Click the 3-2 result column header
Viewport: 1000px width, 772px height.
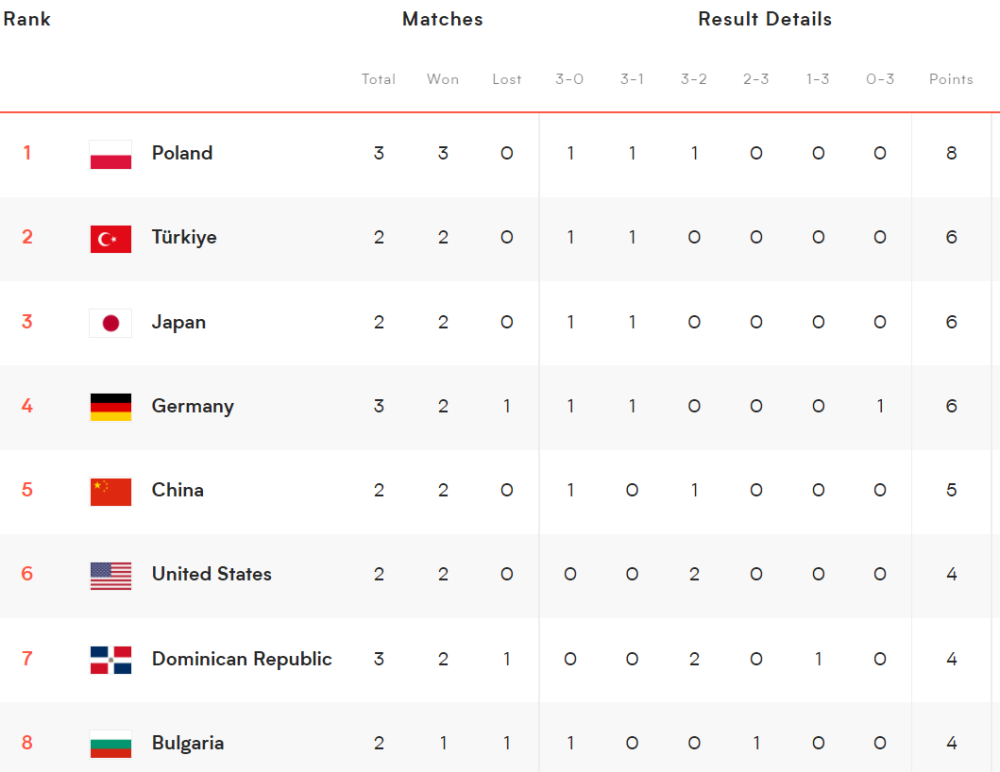point(693,79)
